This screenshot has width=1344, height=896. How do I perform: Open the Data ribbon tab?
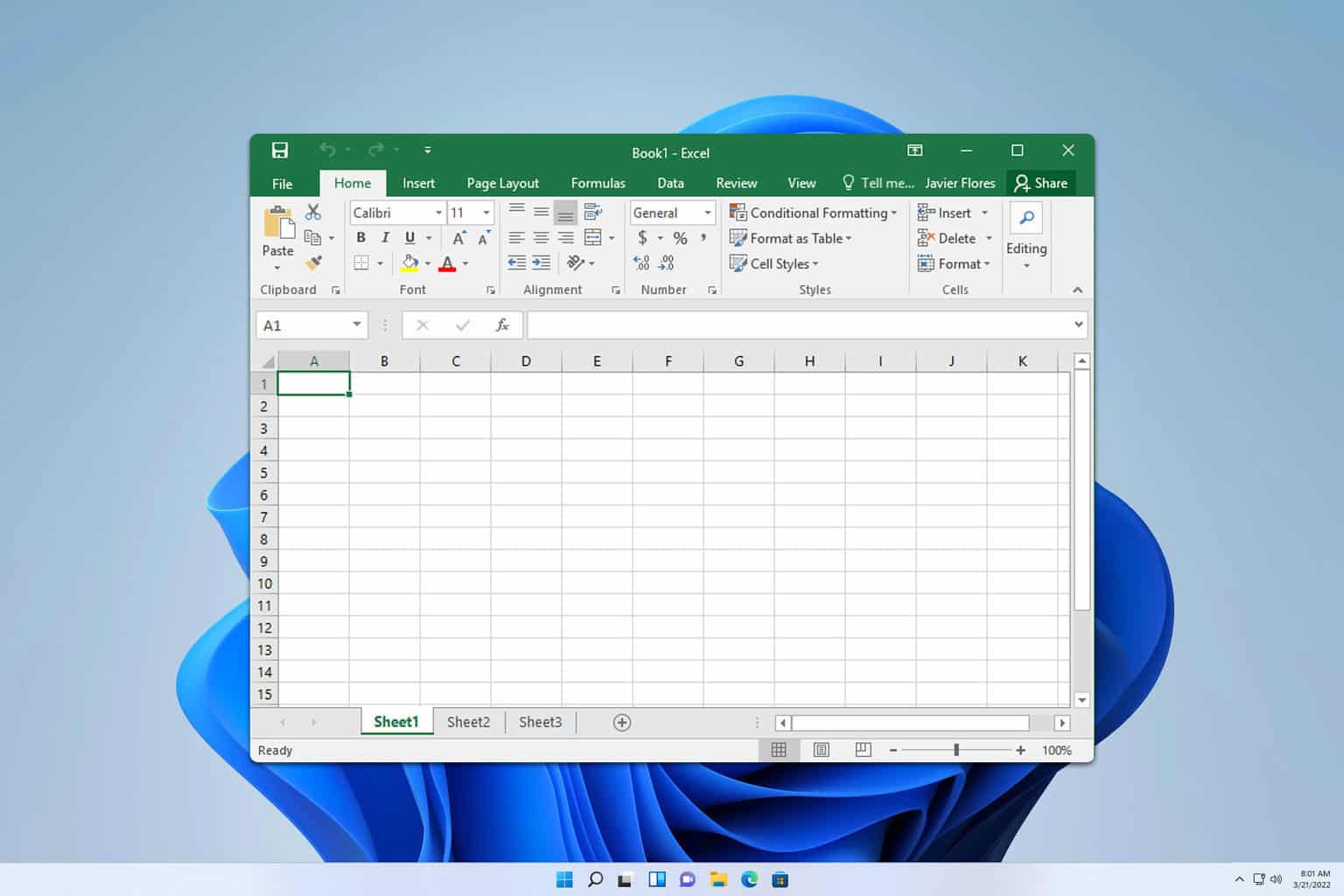point(670,184)
